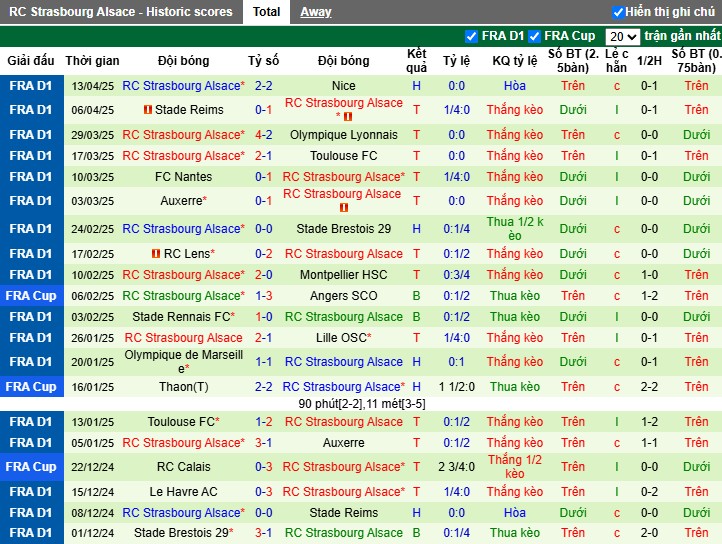This screenshot has height=544, width=722.
Task: Open the 20 recent matches dropdown
Action: [x=623, y=37]
